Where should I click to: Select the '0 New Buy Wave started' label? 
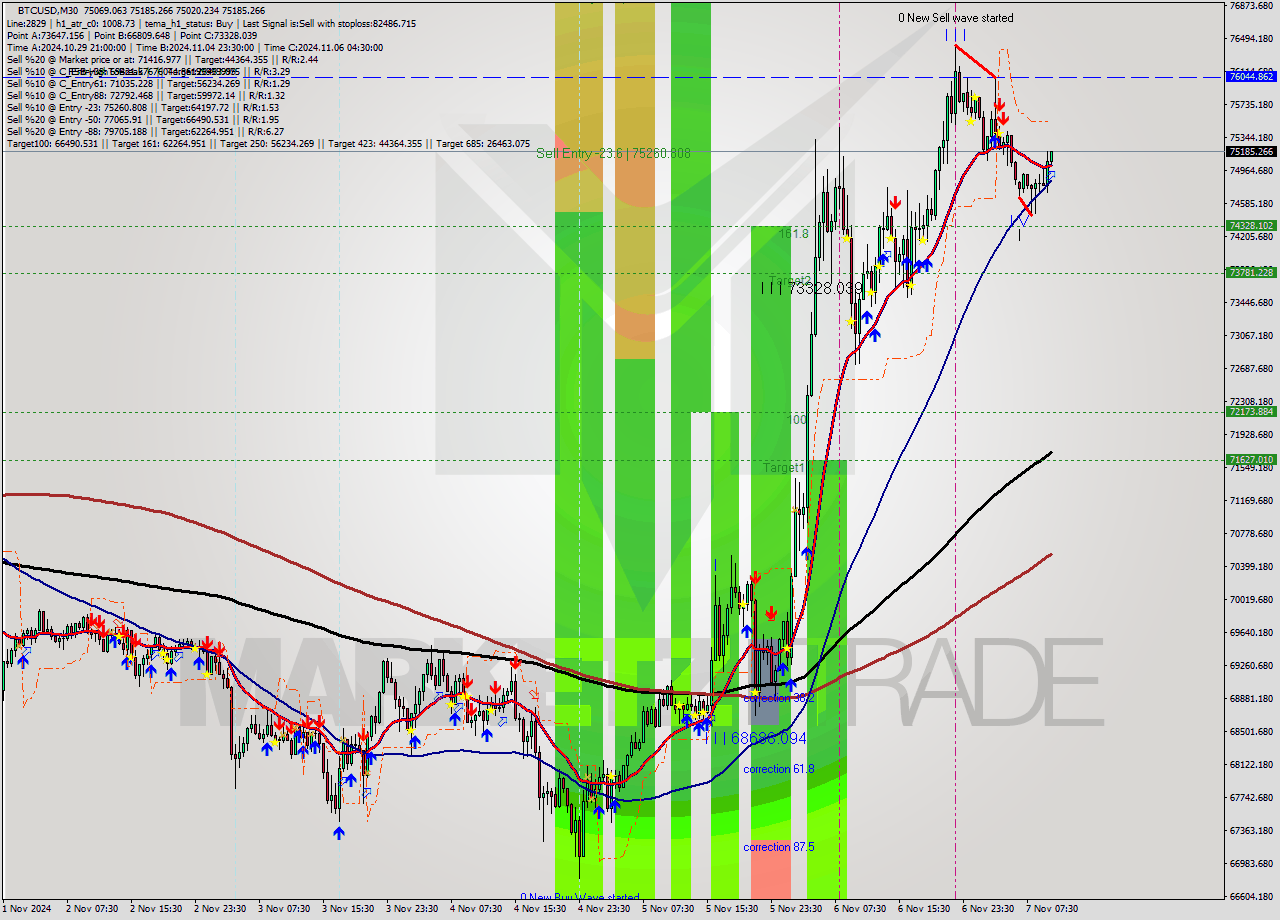coord(580,897)
